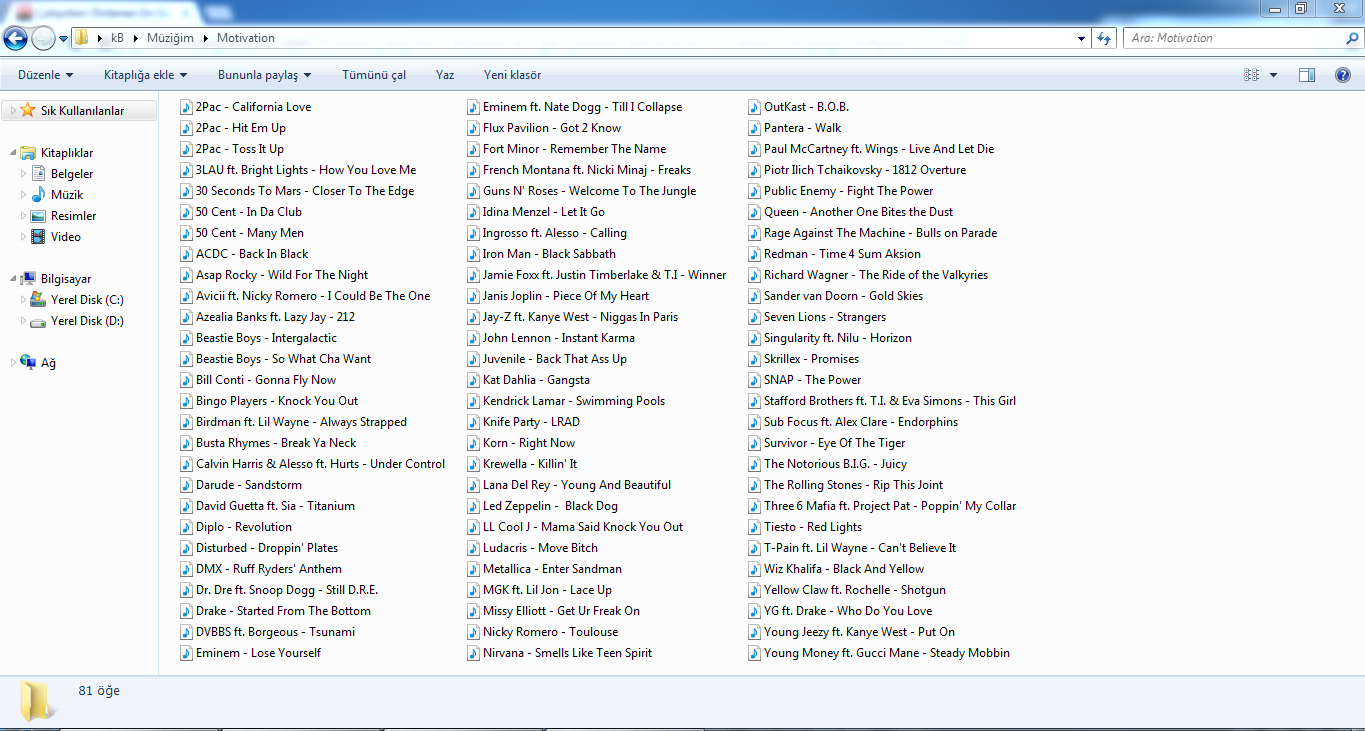Click the Tümünü çal button
Screen dimensions: 1365x731
tap(374, 75)
